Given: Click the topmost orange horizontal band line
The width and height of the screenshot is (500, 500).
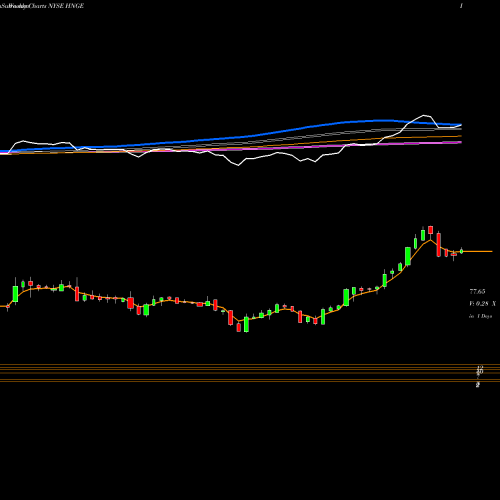Looking at the screenshot, I should pyautogui.click(x=250, y=364).
